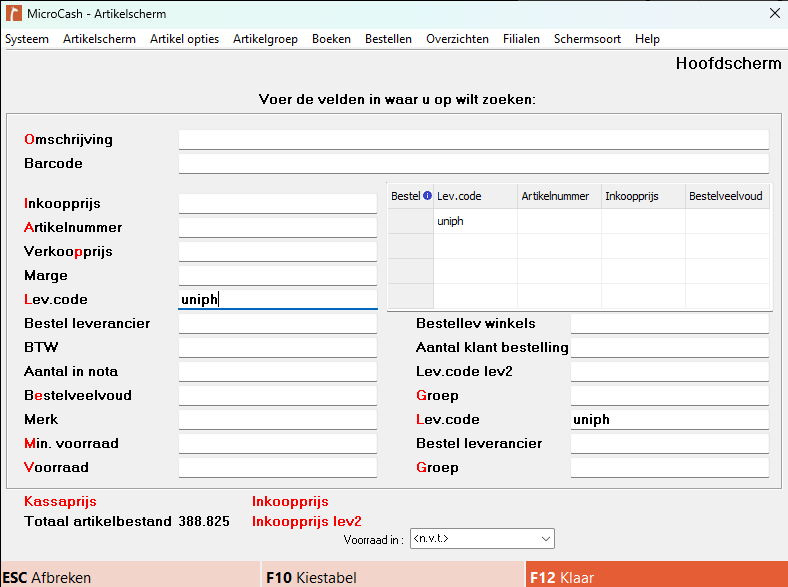Focus the Merk input field
788x587 pixels.
277,420
